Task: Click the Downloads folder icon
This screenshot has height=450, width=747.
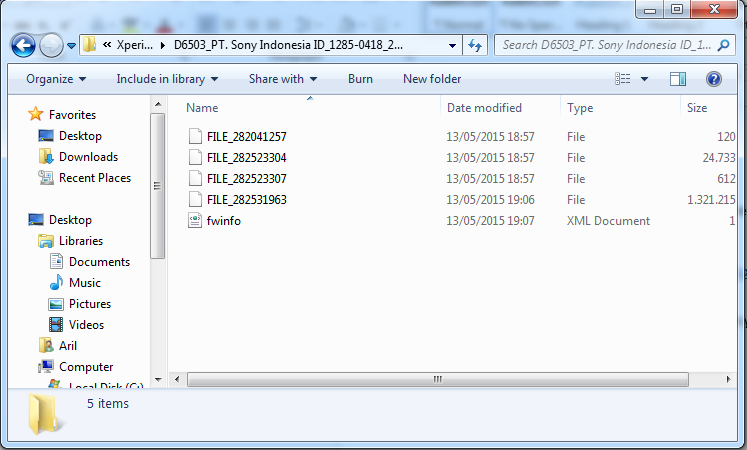Action: (46, 156)
